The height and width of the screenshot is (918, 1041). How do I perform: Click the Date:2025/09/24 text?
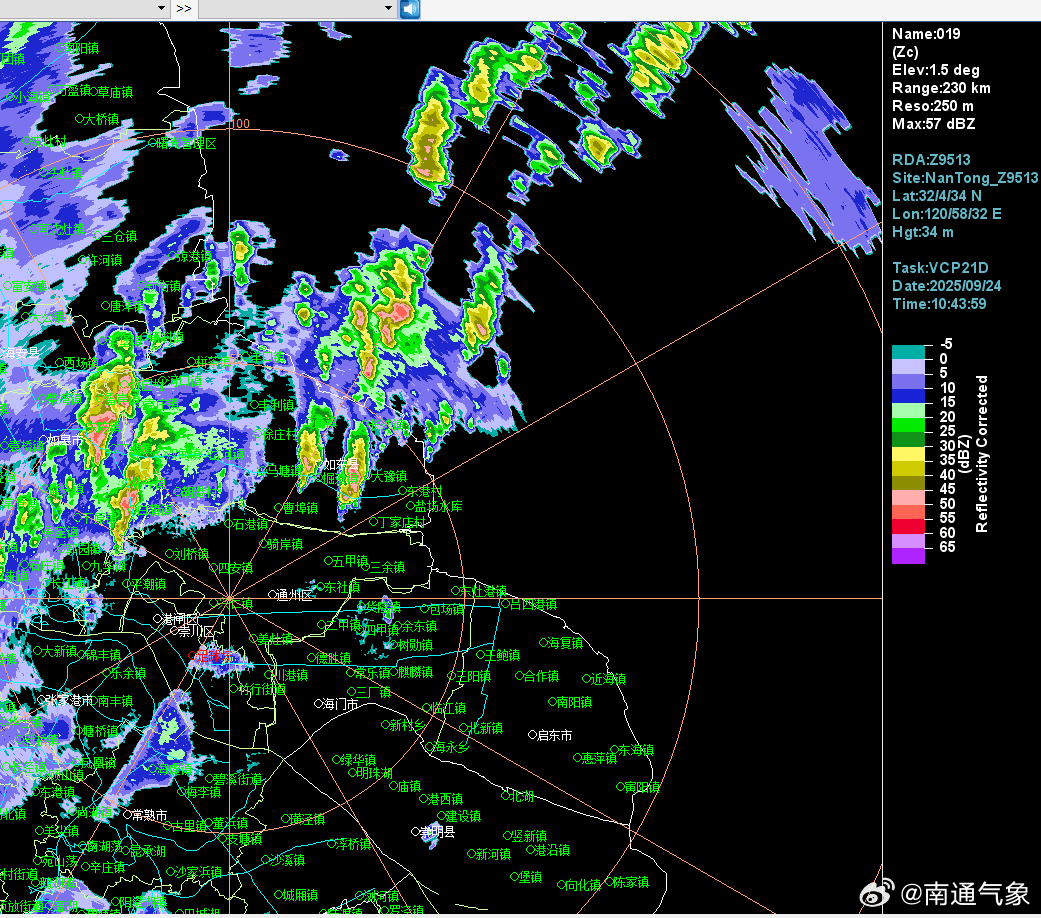946,285
